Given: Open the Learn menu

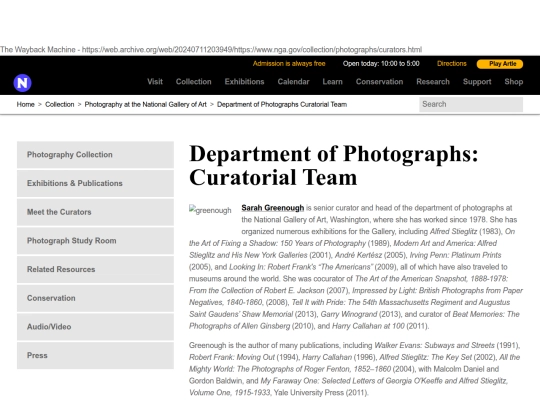Looking at the screenshot, I should tap(332, 82).
